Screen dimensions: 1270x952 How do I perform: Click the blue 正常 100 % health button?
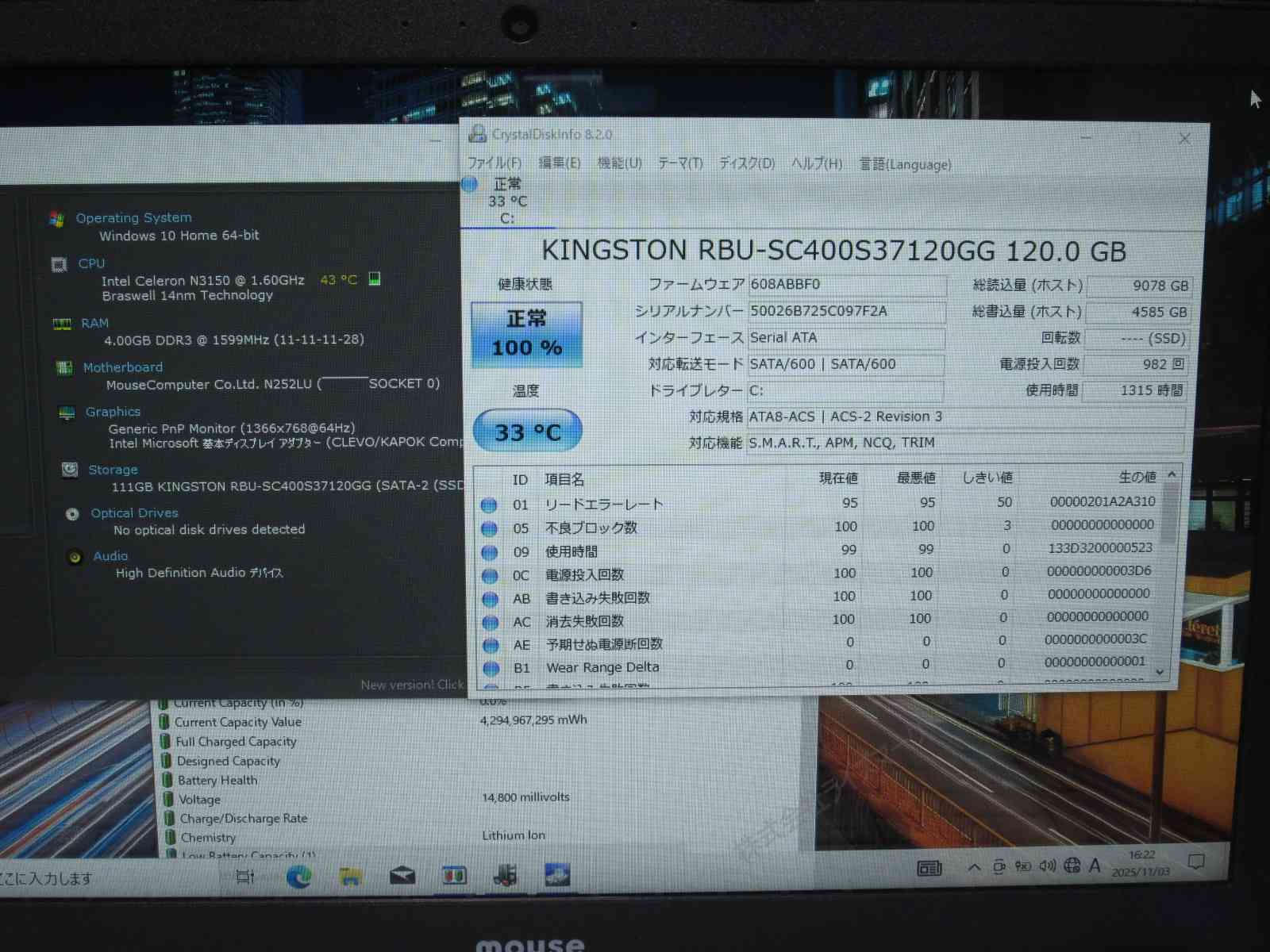(x=527, y=335)
